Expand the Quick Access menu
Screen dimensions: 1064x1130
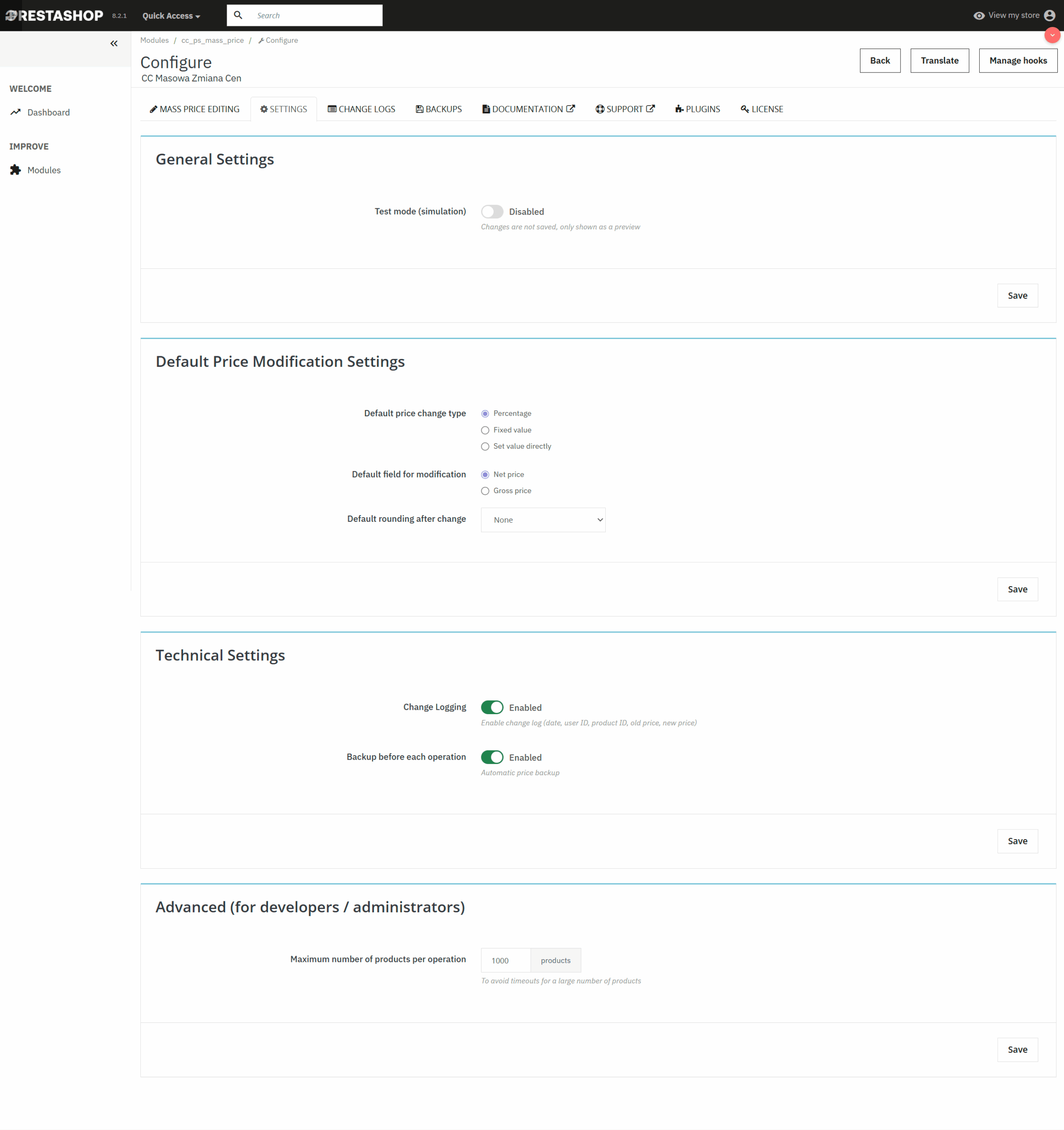click(171, 16)
